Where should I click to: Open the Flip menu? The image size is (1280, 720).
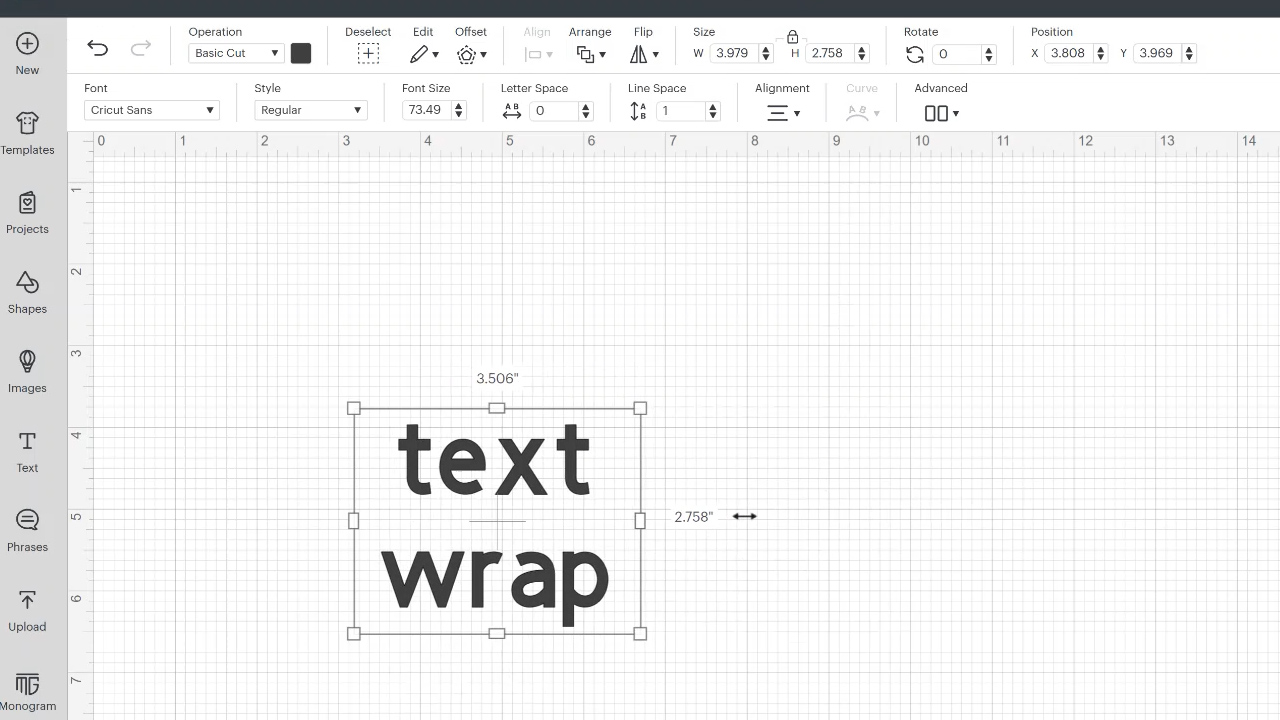[644, 54]
